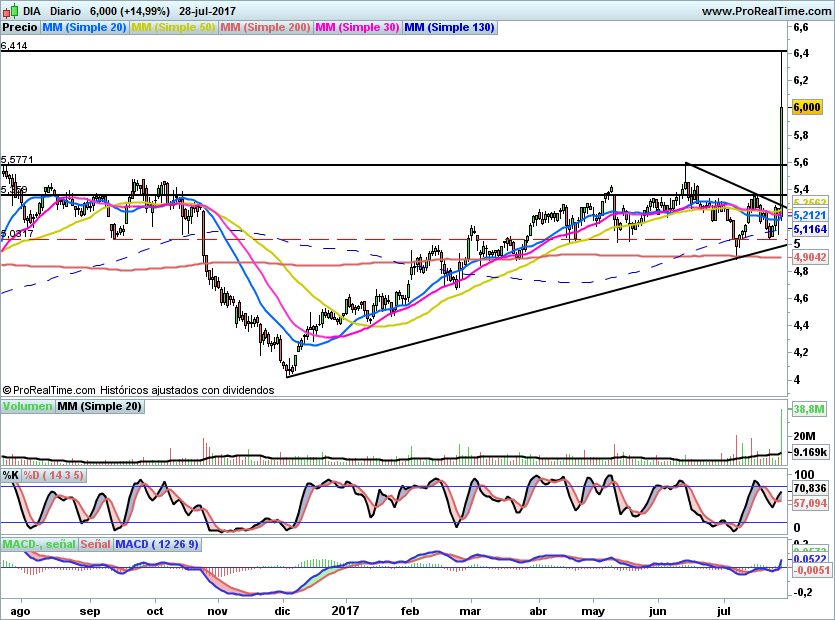
Task: Click the MACD (12 26 9) label
Action: click(157, 544)
